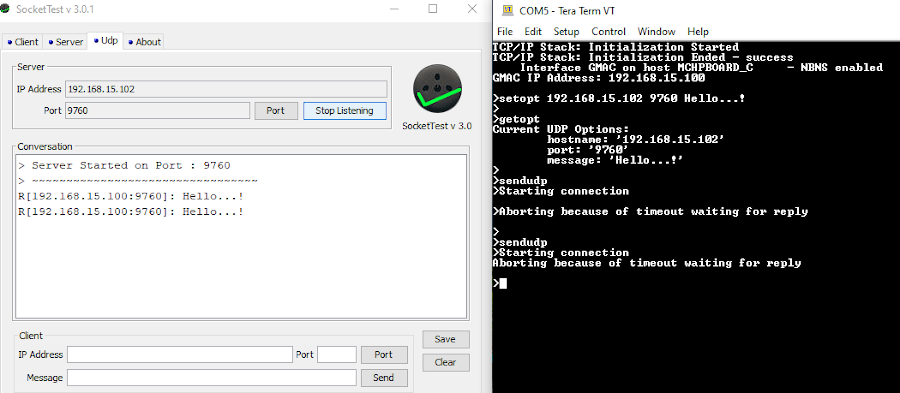The image size is (900, 393).
Task: Select the Udp tab
Action: [105, 41]
